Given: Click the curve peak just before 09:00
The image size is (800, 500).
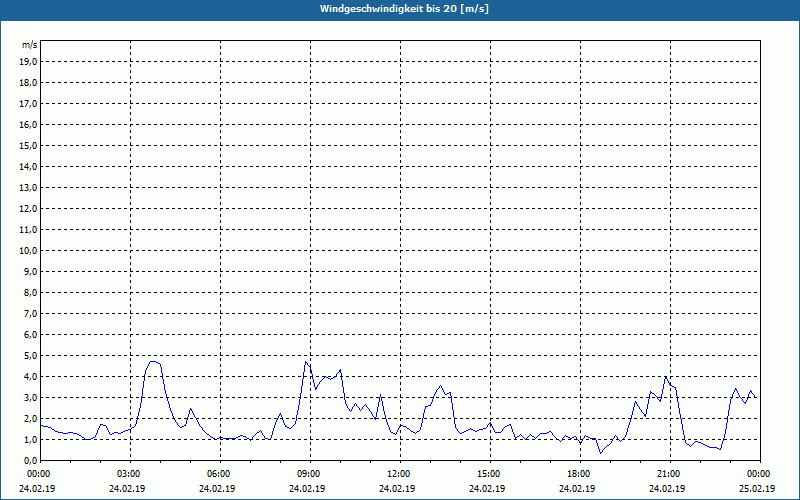Looking at the screenshot, I should (306, 362).
